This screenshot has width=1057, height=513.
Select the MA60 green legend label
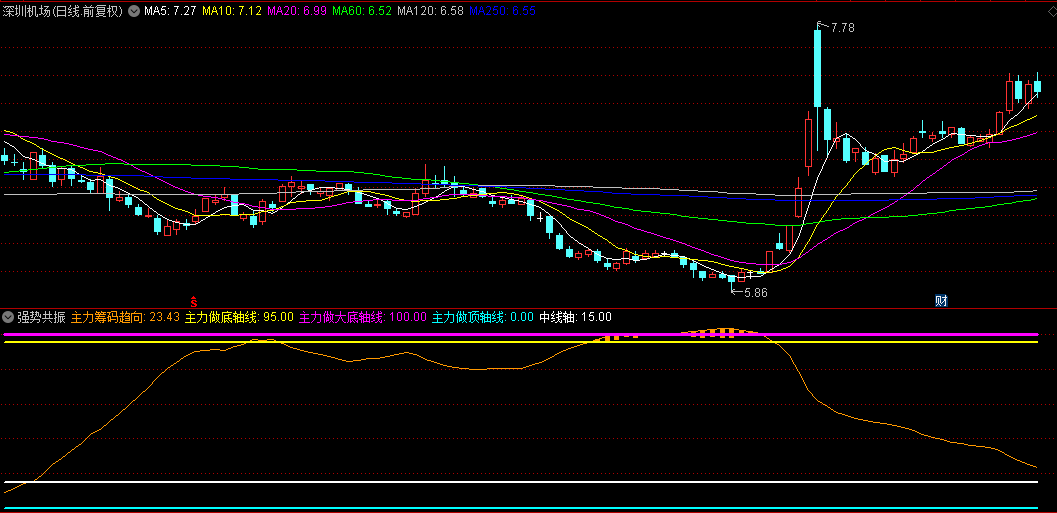point(363,11)
